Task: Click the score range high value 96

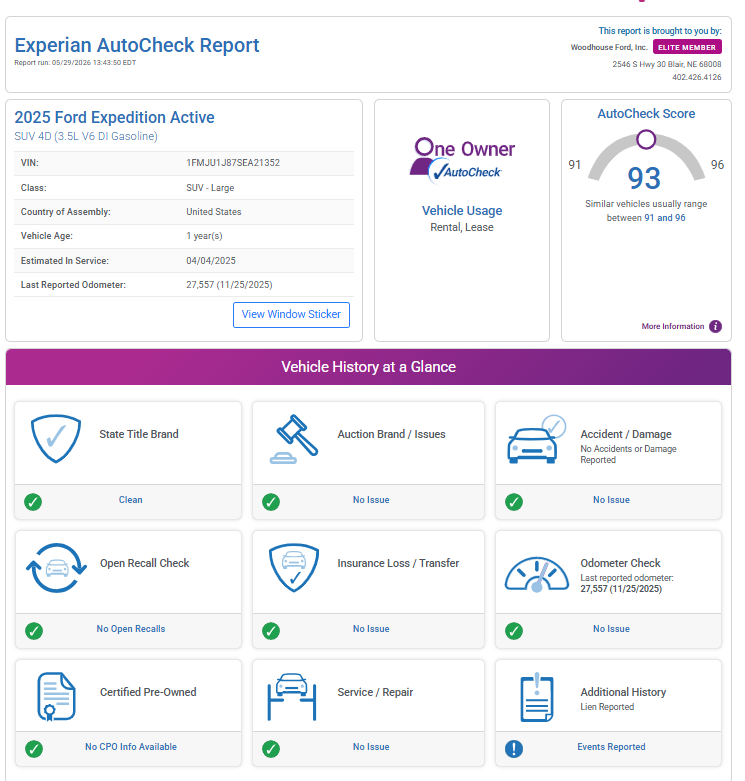Action: (717, 165)
